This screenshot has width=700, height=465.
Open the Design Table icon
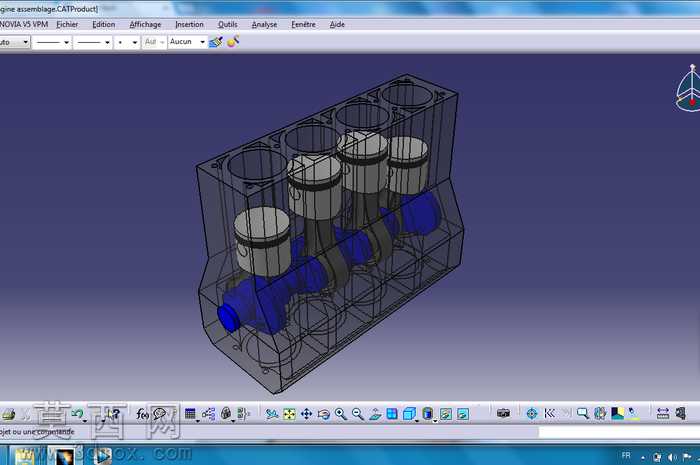tap(190, 414)
